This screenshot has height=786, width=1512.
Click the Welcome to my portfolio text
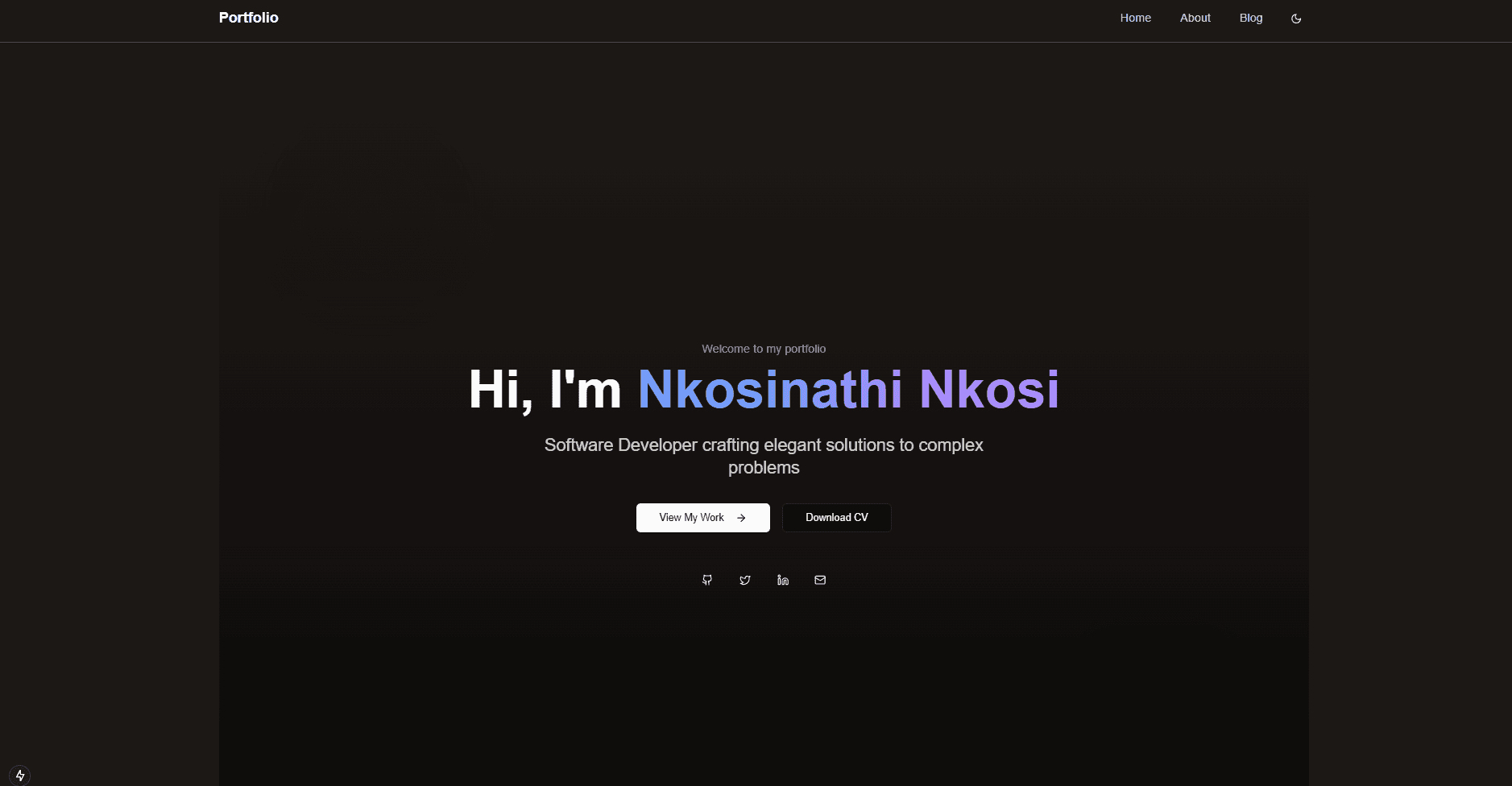[764, 349]
